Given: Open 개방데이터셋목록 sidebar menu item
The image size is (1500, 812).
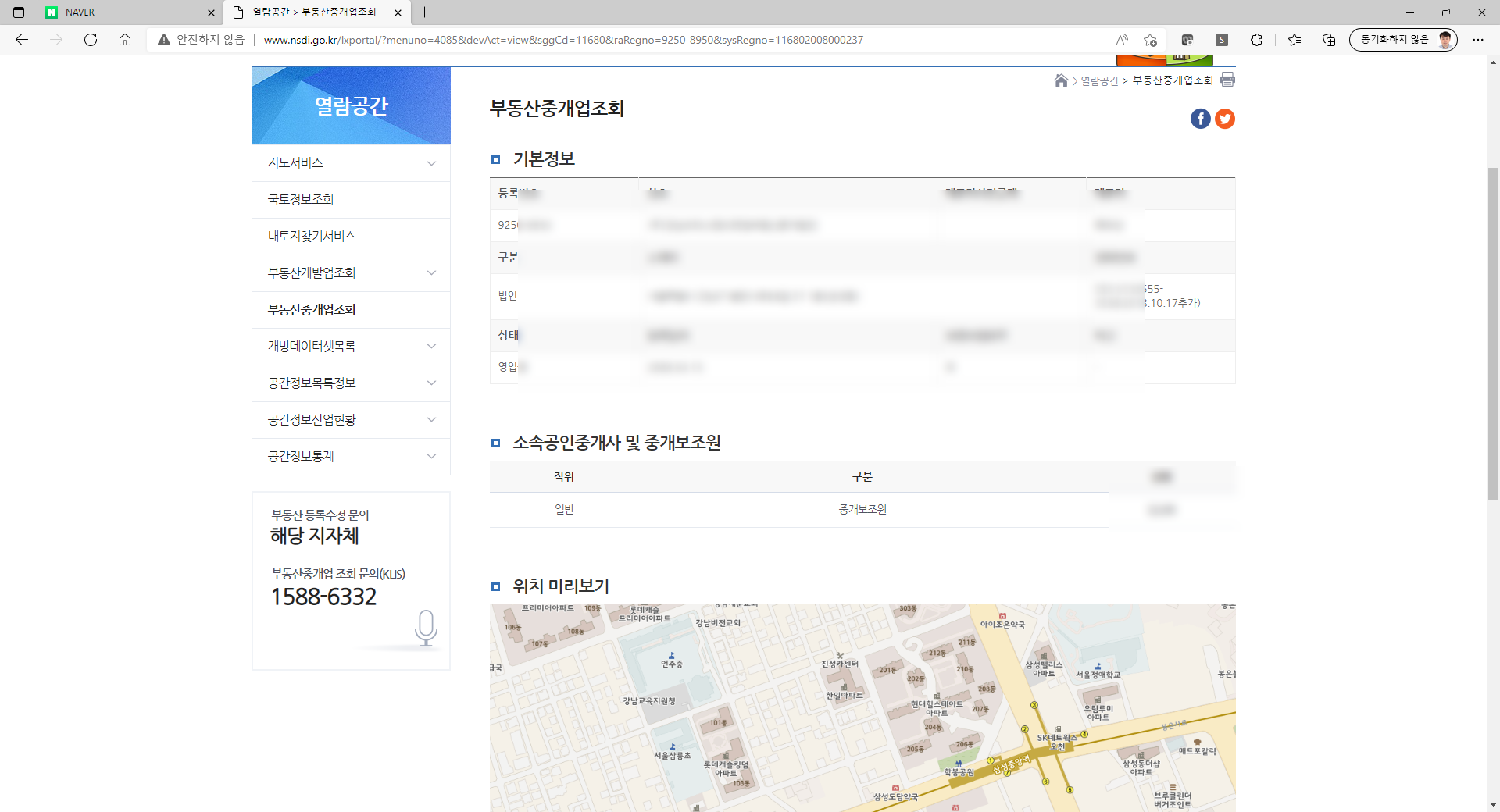Looking at the screenshot, I should pos(351,347).
